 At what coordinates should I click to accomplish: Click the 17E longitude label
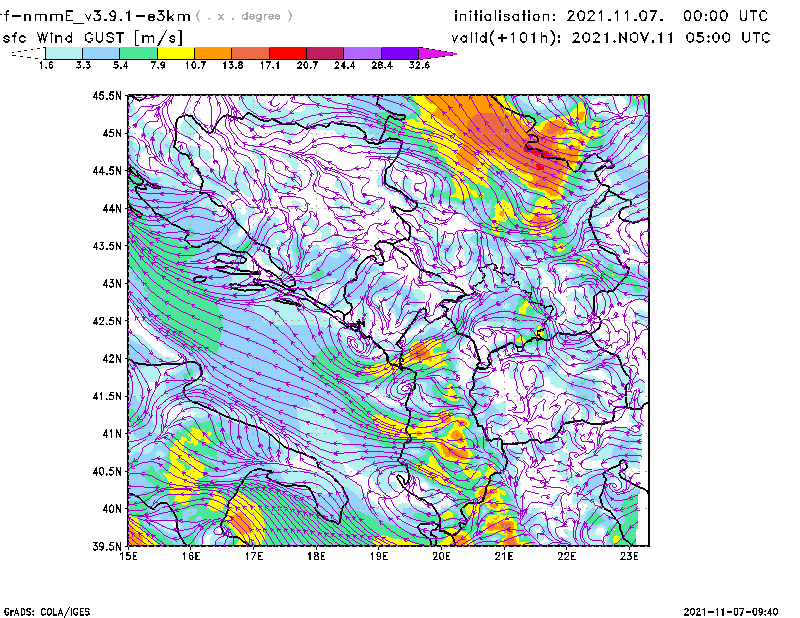point(254,556)
